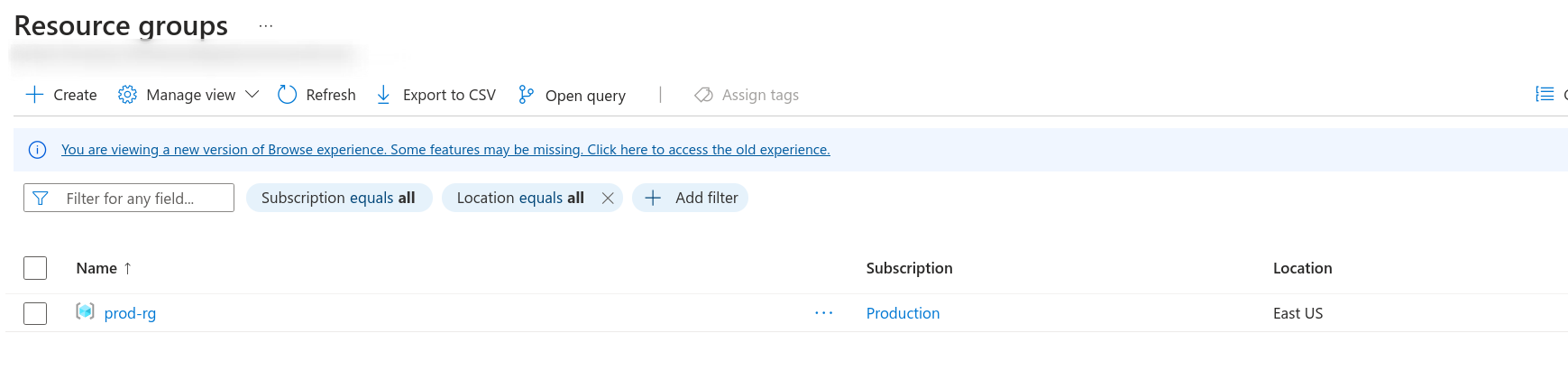Check the prod-rg row checkbox
The width and height of the screenshot is (1568, 389).
click(x=35, y=313)
